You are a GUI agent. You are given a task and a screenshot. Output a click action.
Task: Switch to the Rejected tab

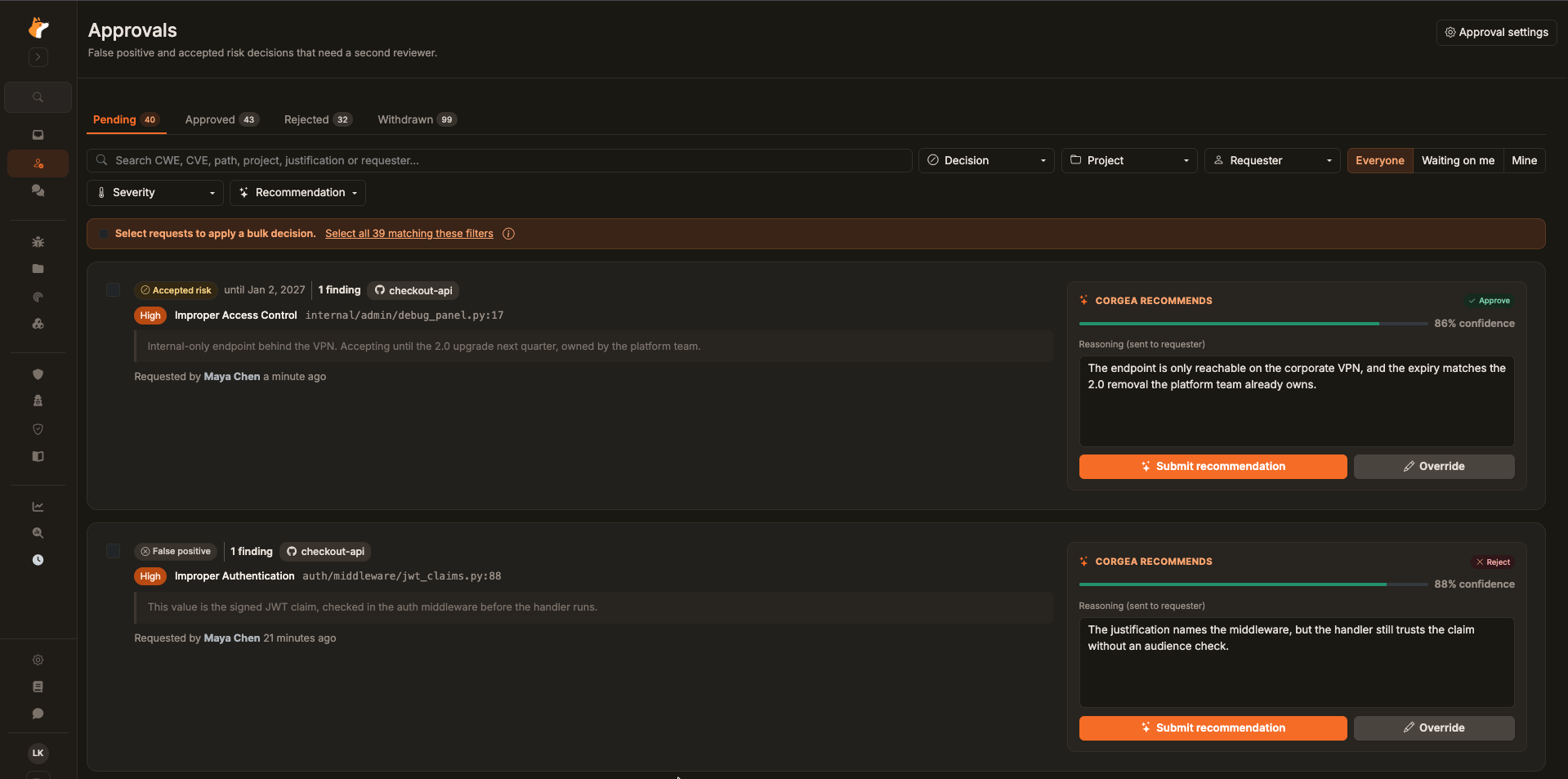tap(318, 119)
